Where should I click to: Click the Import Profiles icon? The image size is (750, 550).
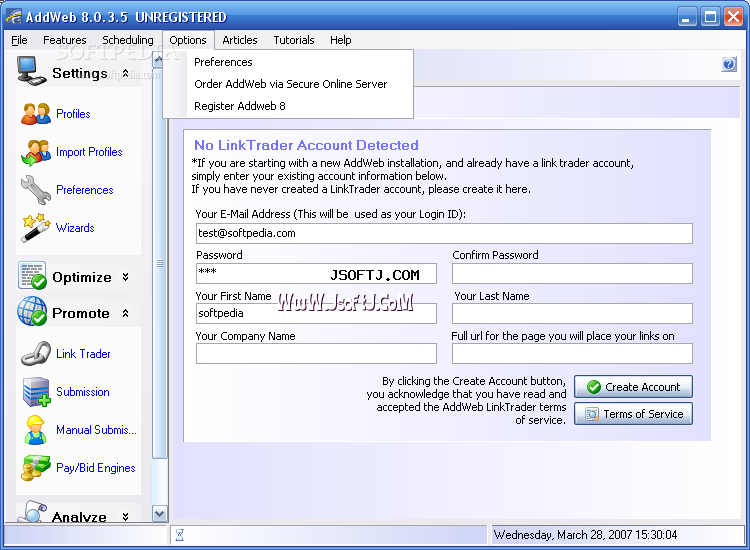click(36, 153)
